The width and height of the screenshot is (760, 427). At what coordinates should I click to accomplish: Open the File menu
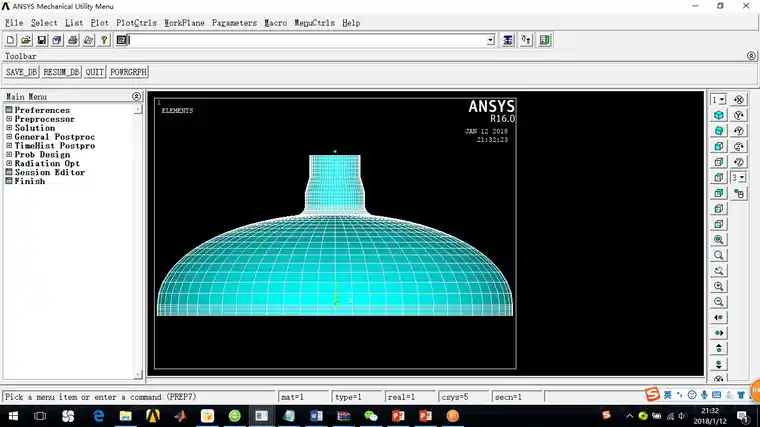pos(14,23)
